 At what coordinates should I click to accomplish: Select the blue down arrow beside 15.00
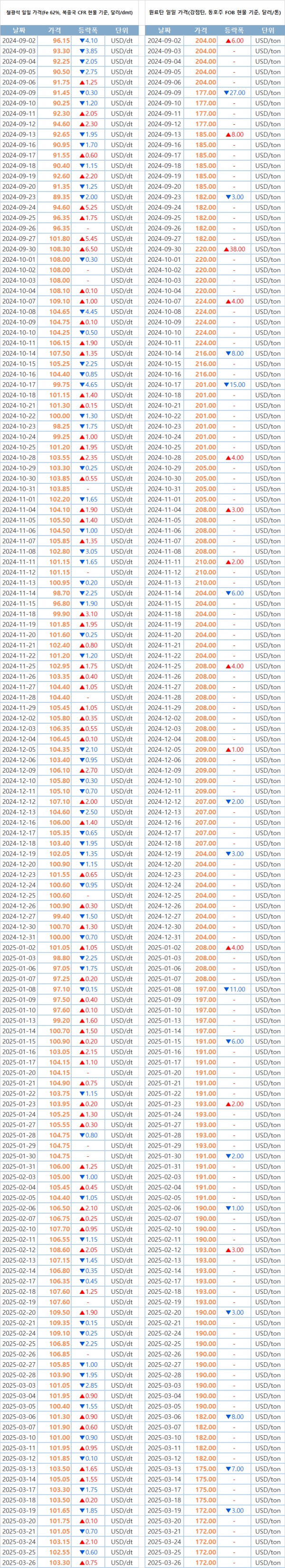point(226,385)
